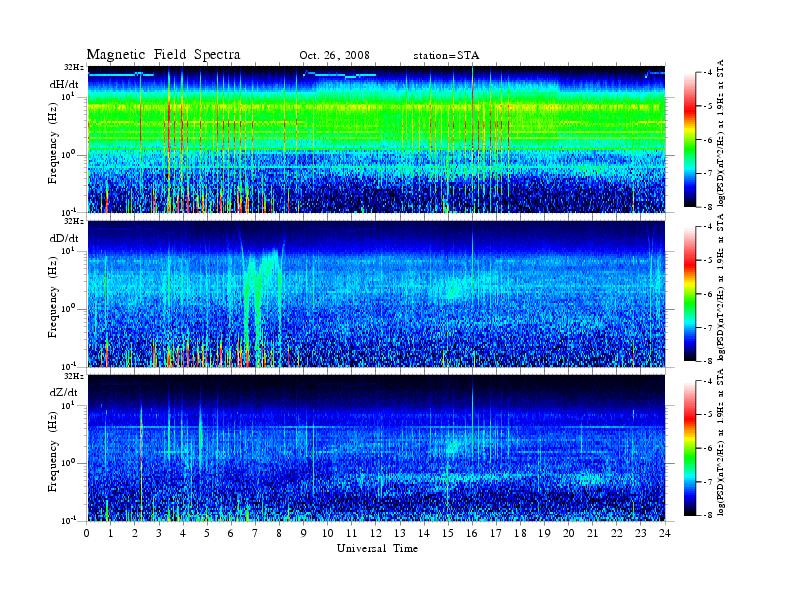Screen dimensions: 792x612
Task: Click the "Universal Time" axis title
Action: (377, 548)
